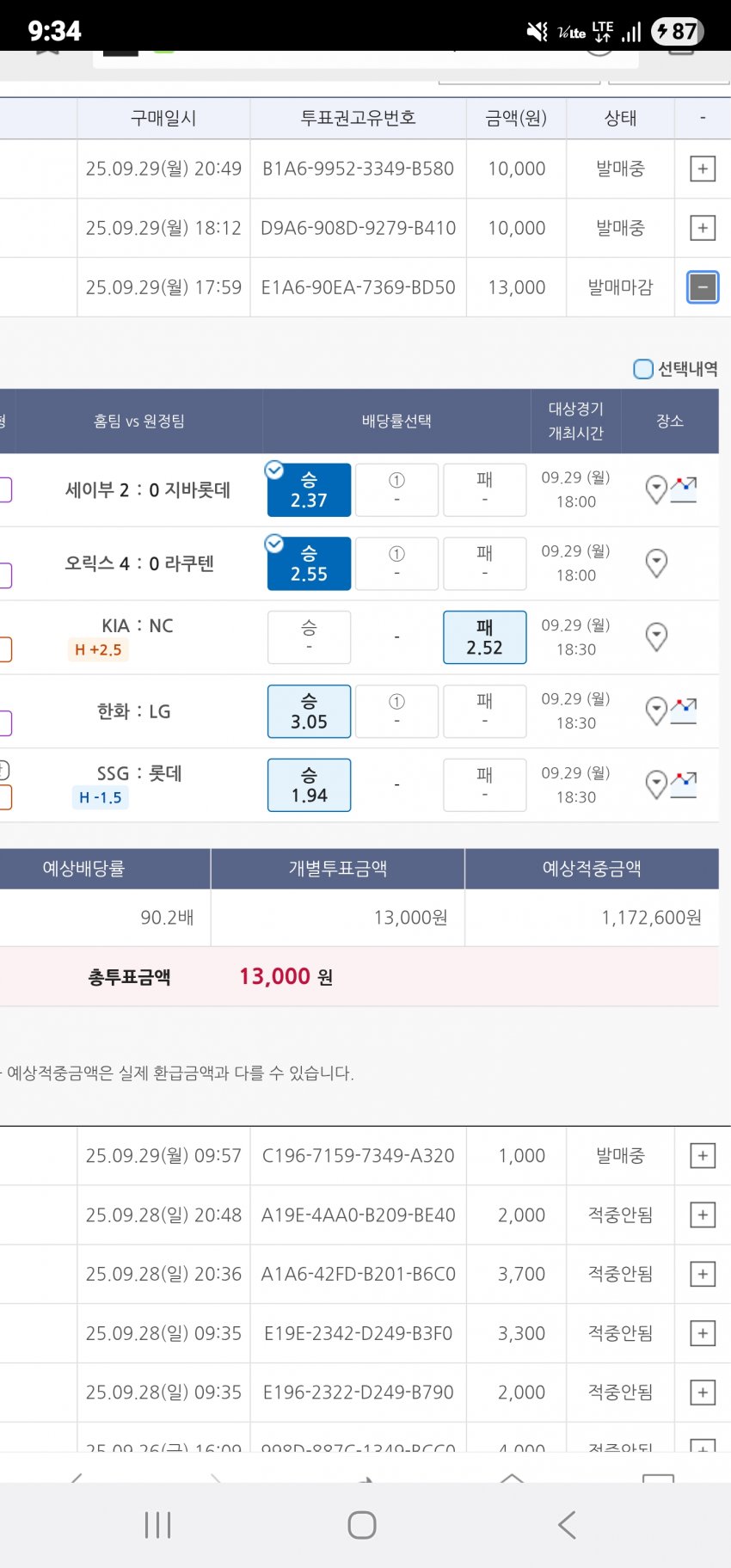Open trend chart icon for 세이부 match
The image size is (731, 1568).
click(684, 489)
